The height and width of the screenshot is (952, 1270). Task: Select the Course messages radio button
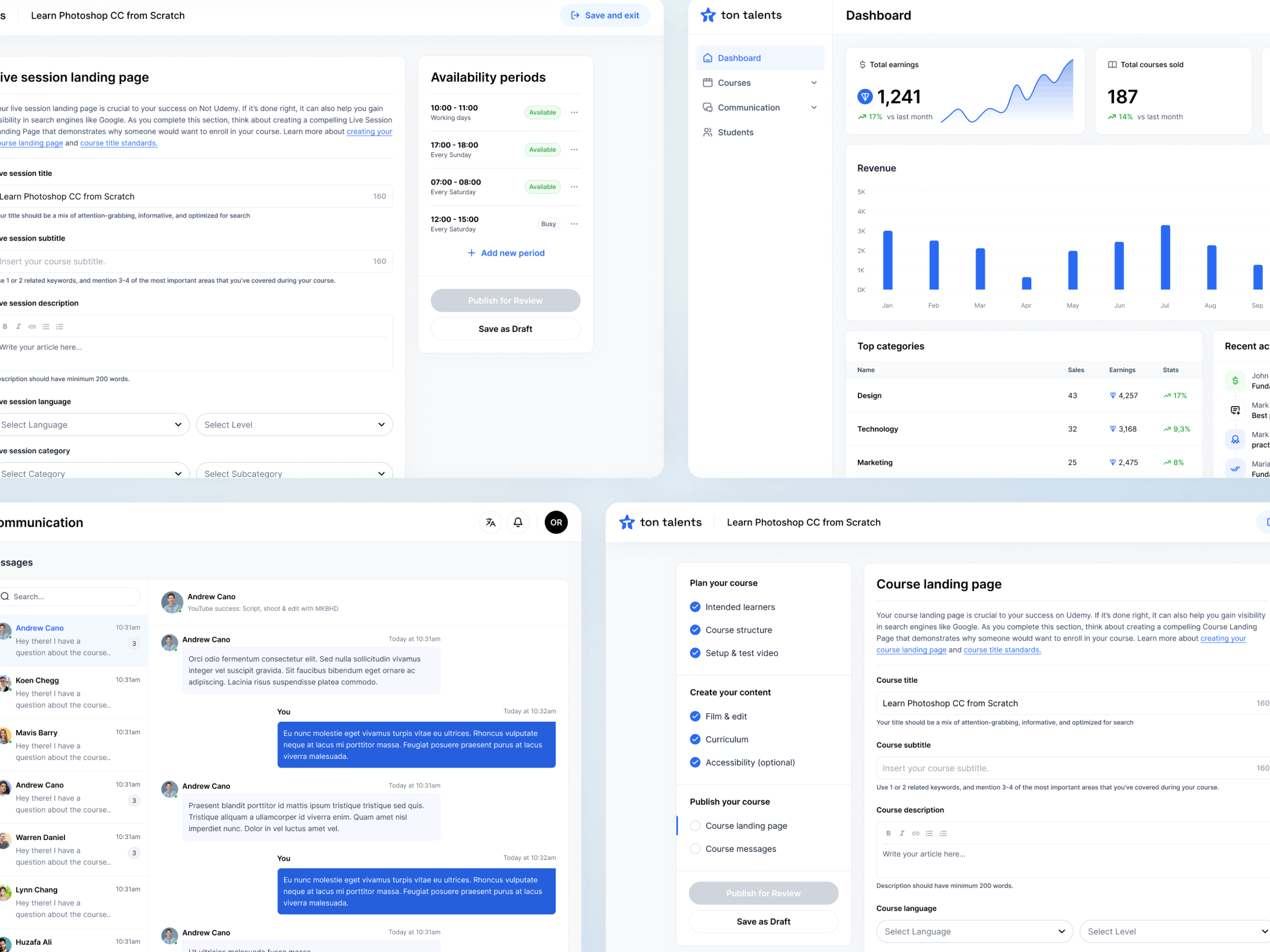pyautogui.click(x=695, y=849)
